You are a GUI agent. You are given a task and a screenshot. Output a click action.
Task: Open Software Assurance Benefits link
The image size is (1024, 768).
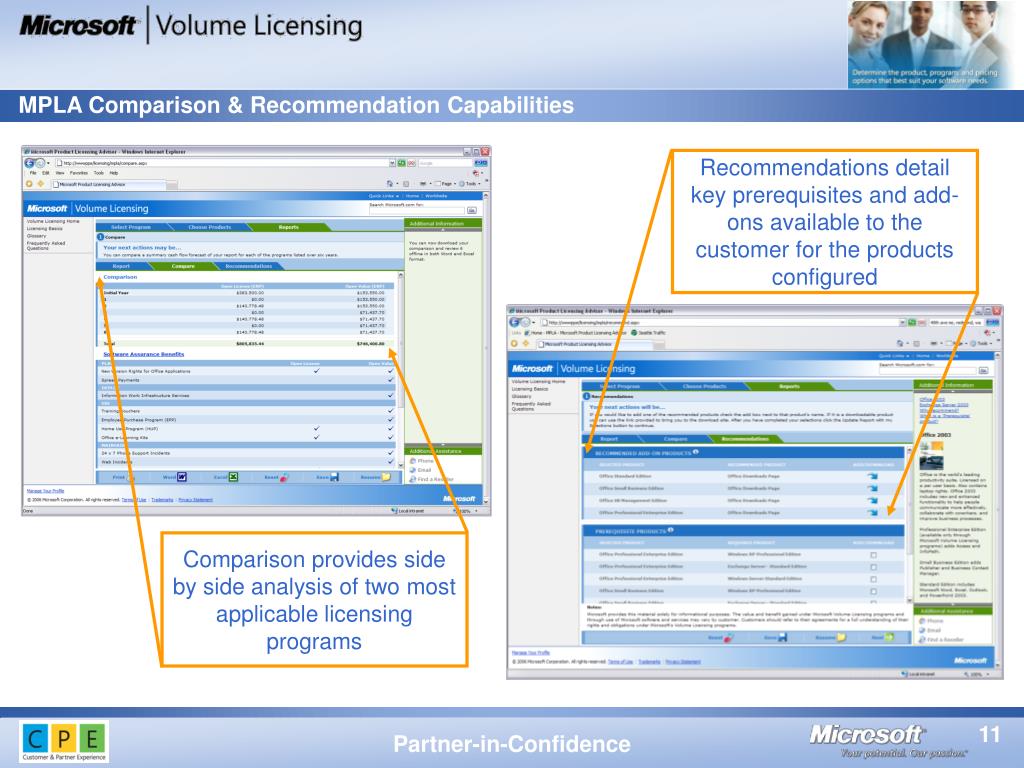pos(144,354)
